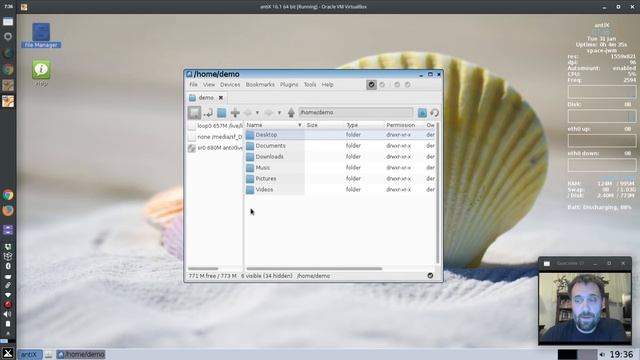640x360 pixels.
Task: Sort by the Size column header
Action: click(x=324, y=125)
